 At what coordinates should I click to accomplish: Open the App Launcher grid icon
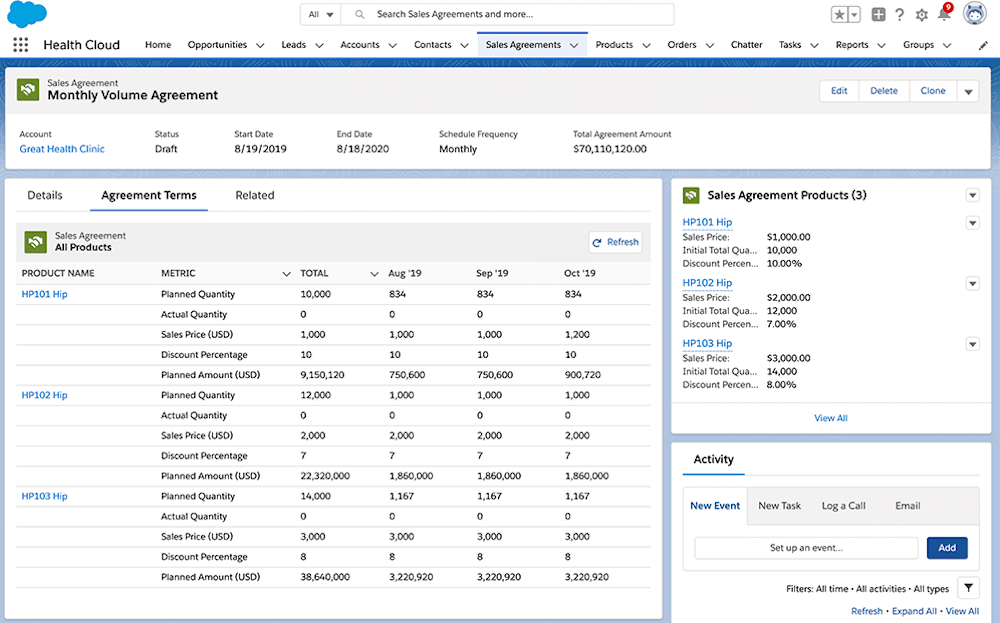pos(21,45)
